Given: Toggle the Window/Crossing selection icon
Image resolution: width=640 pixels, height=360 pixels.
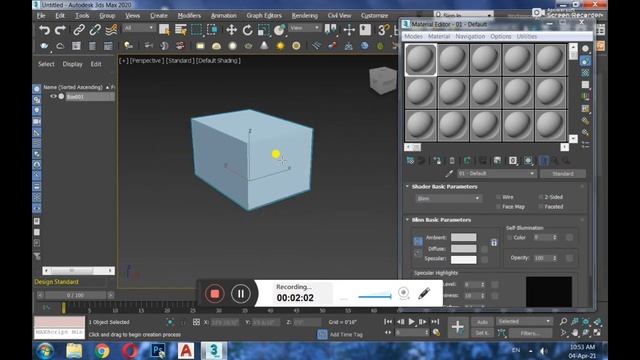Looking at the screenshot, I should [212, 30].
